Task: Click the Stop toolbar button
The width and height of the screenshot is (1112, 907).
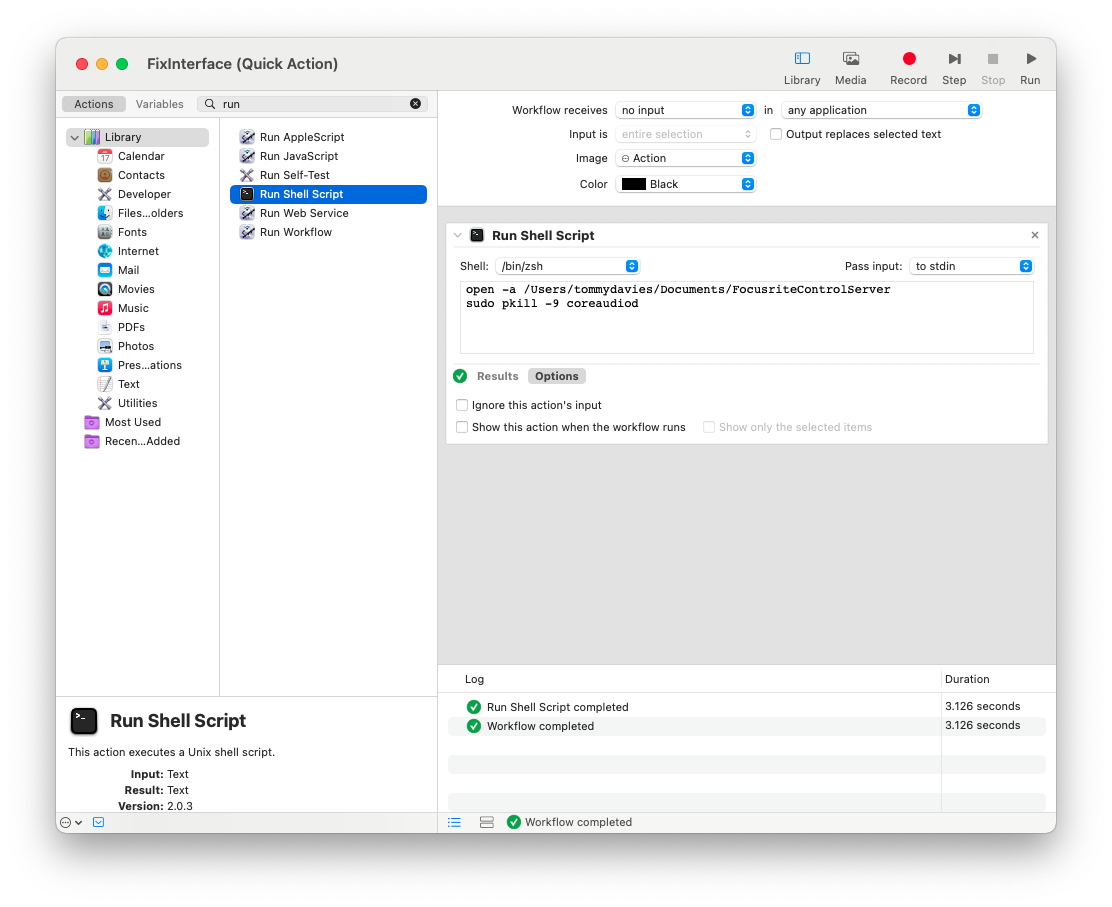Action: 992,68
